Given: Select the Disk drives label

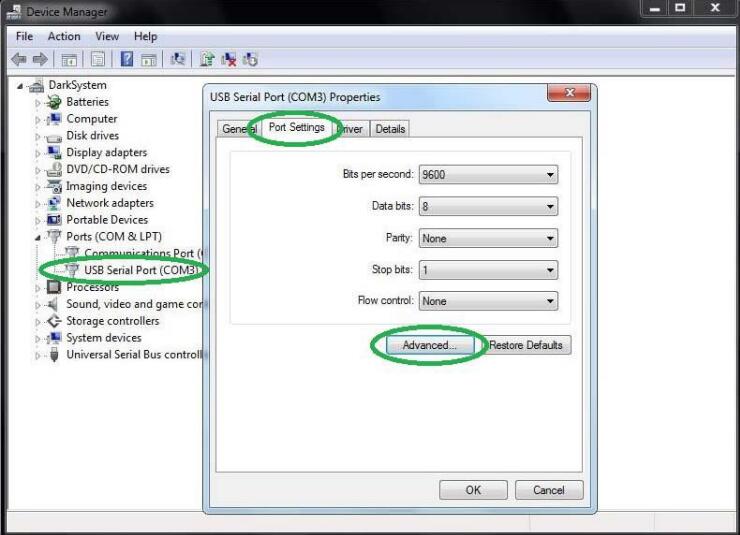Looking at the screenshot, I should 92,135.
